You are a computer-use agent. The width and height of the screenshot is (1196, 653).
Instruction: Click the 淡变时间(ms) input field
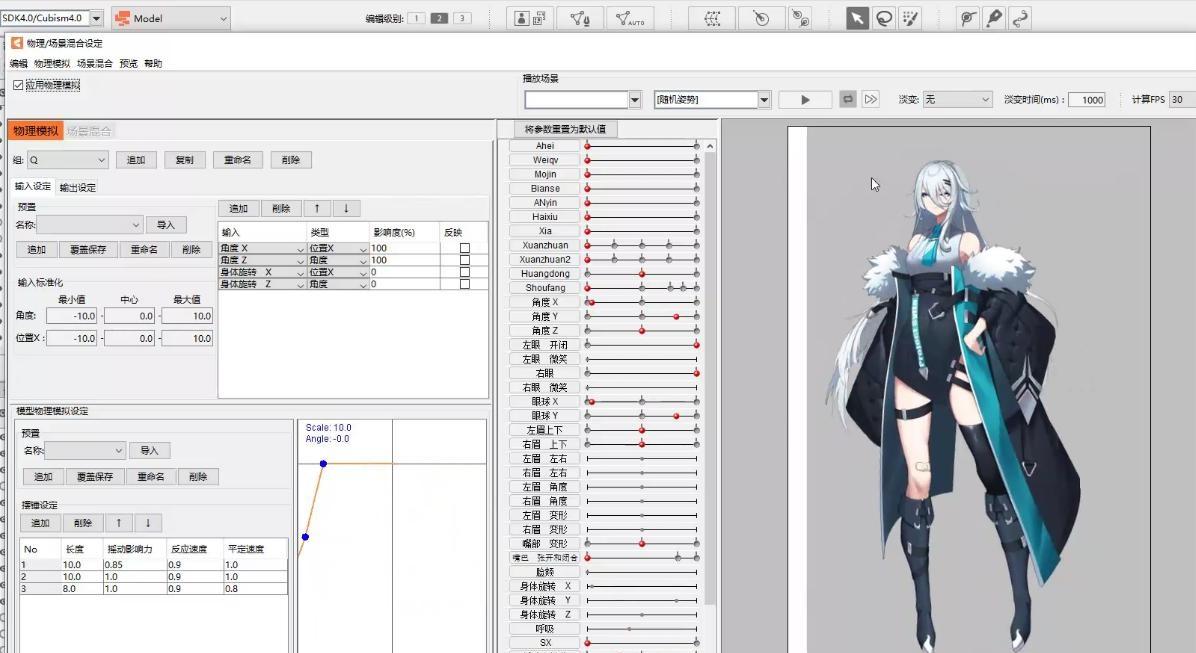[1088, 100]
